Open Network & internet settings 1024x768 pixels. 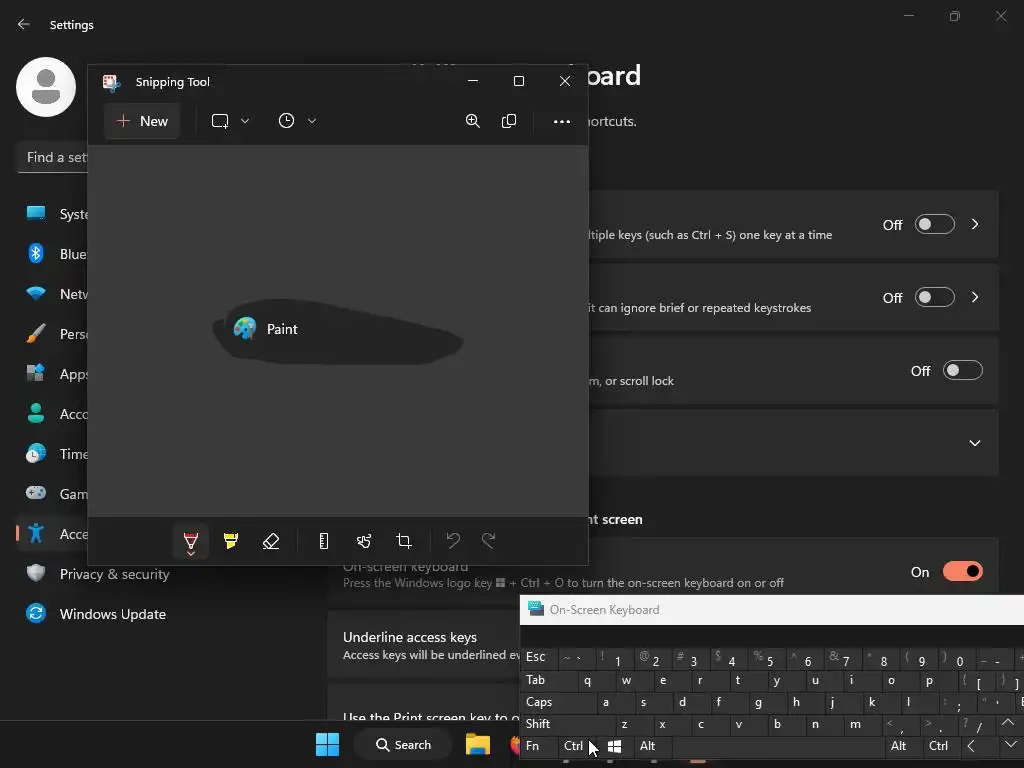(56, 293)
